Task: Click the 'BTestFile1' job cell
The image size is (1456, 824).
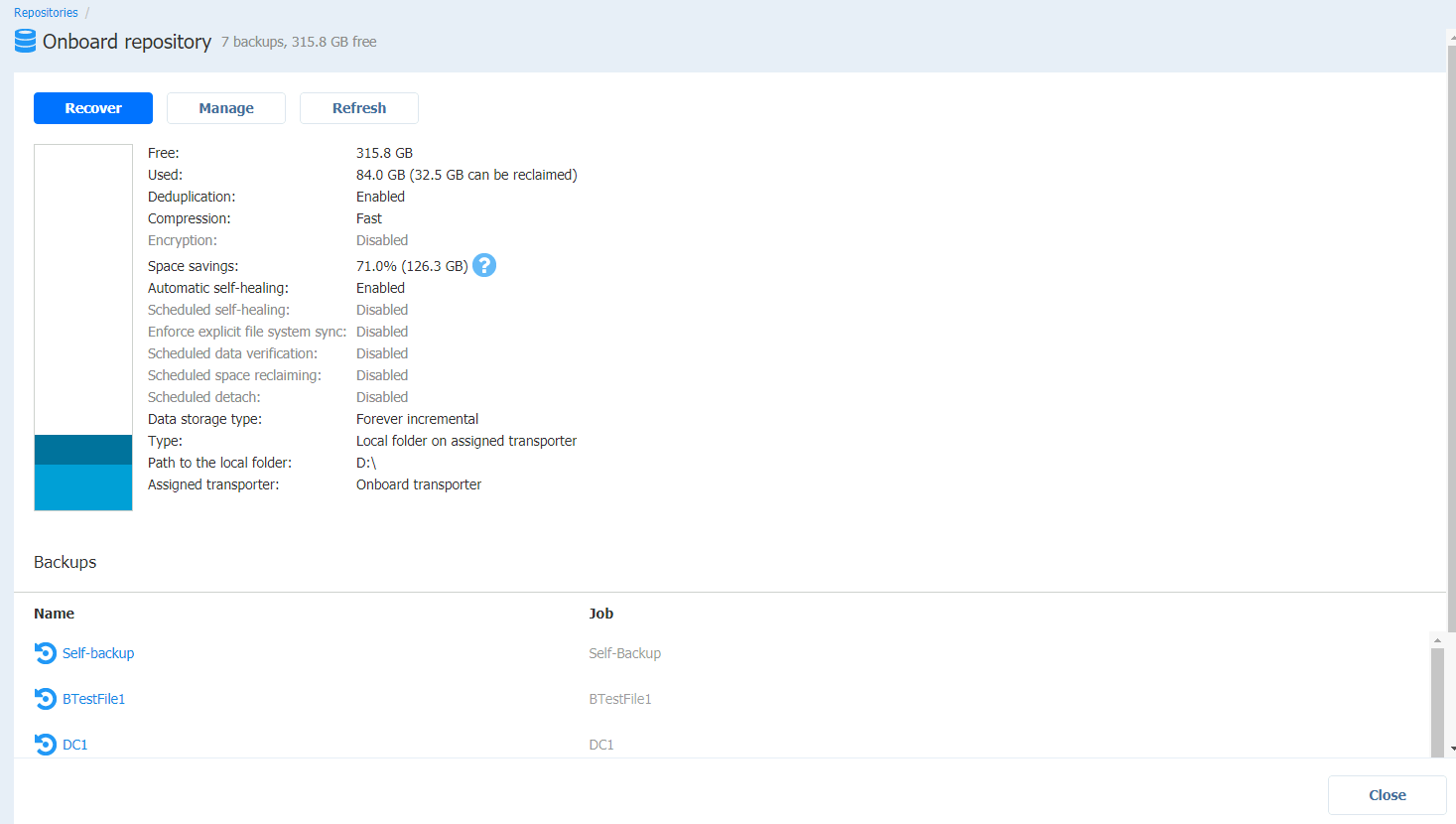Action: [x=620, y=699]
